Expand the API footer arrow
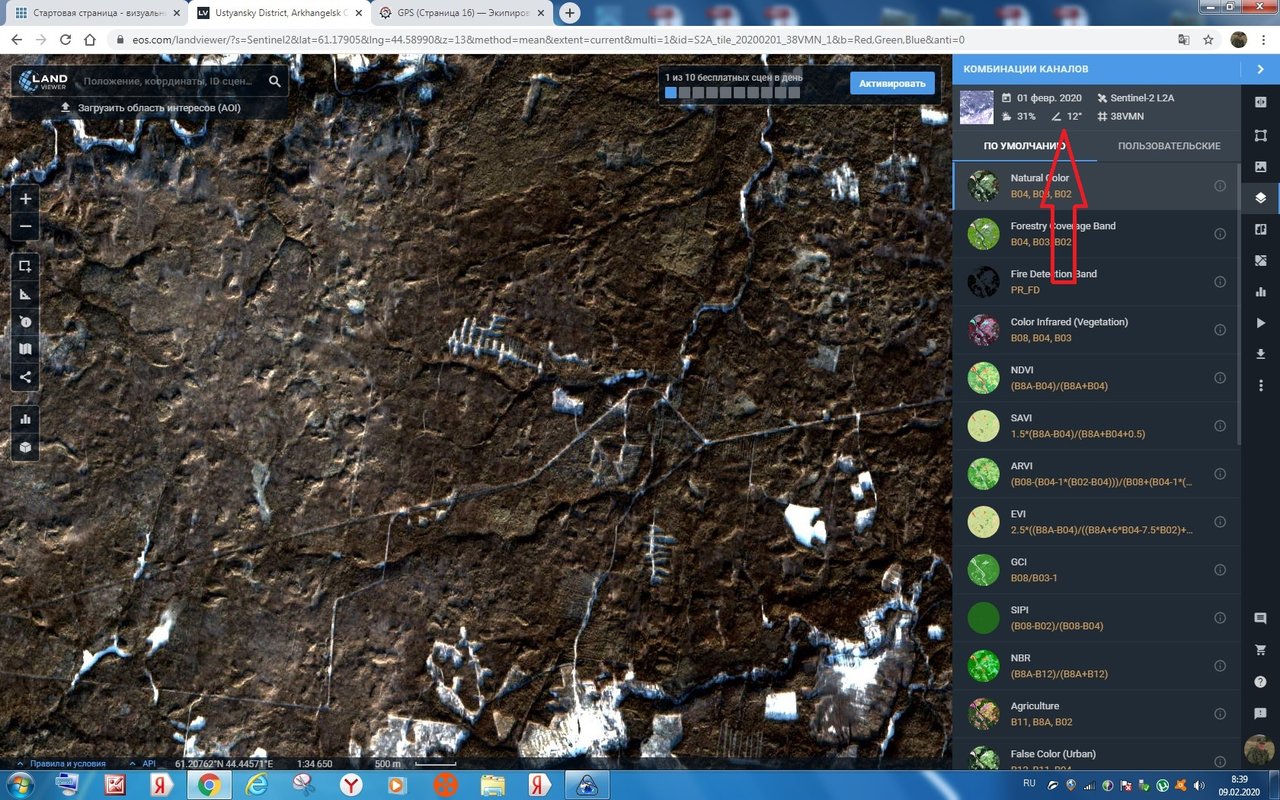Screen dimensions: 1280x800 click(133, 763)
